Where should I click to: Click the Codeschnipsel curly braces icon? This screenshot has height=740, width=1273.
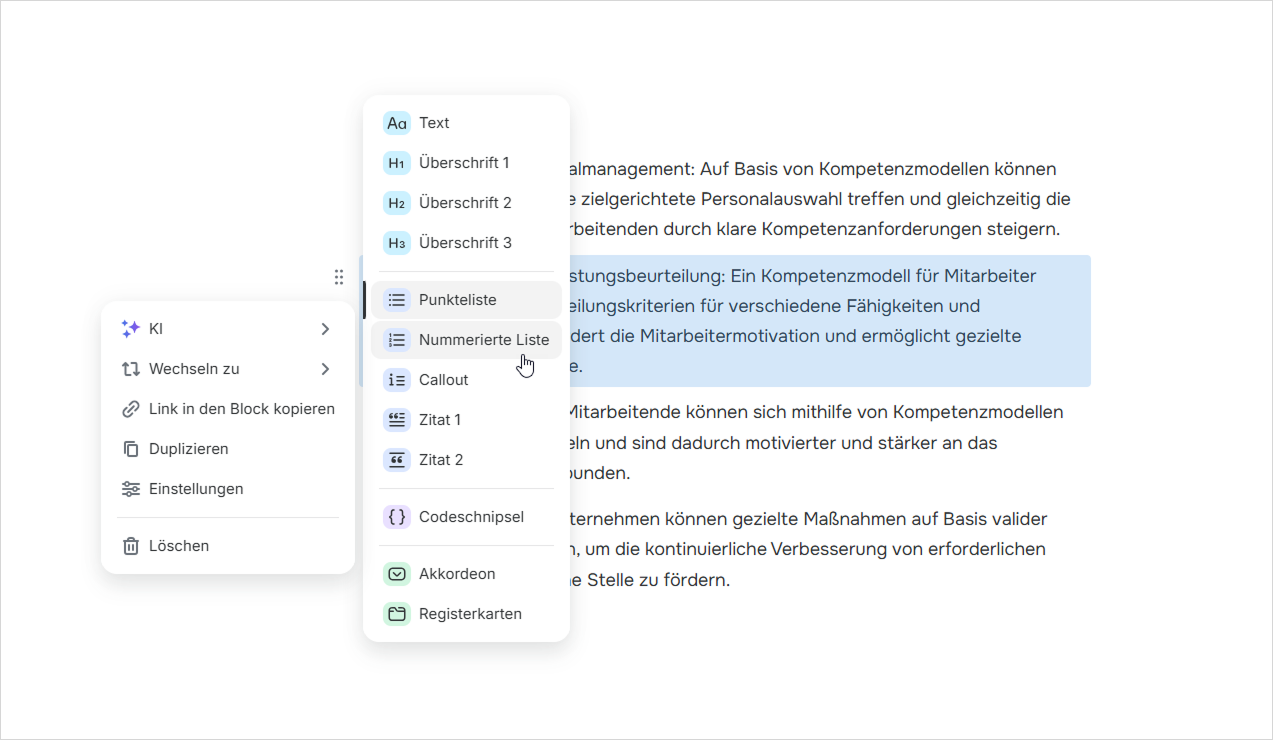pos(397,517)
